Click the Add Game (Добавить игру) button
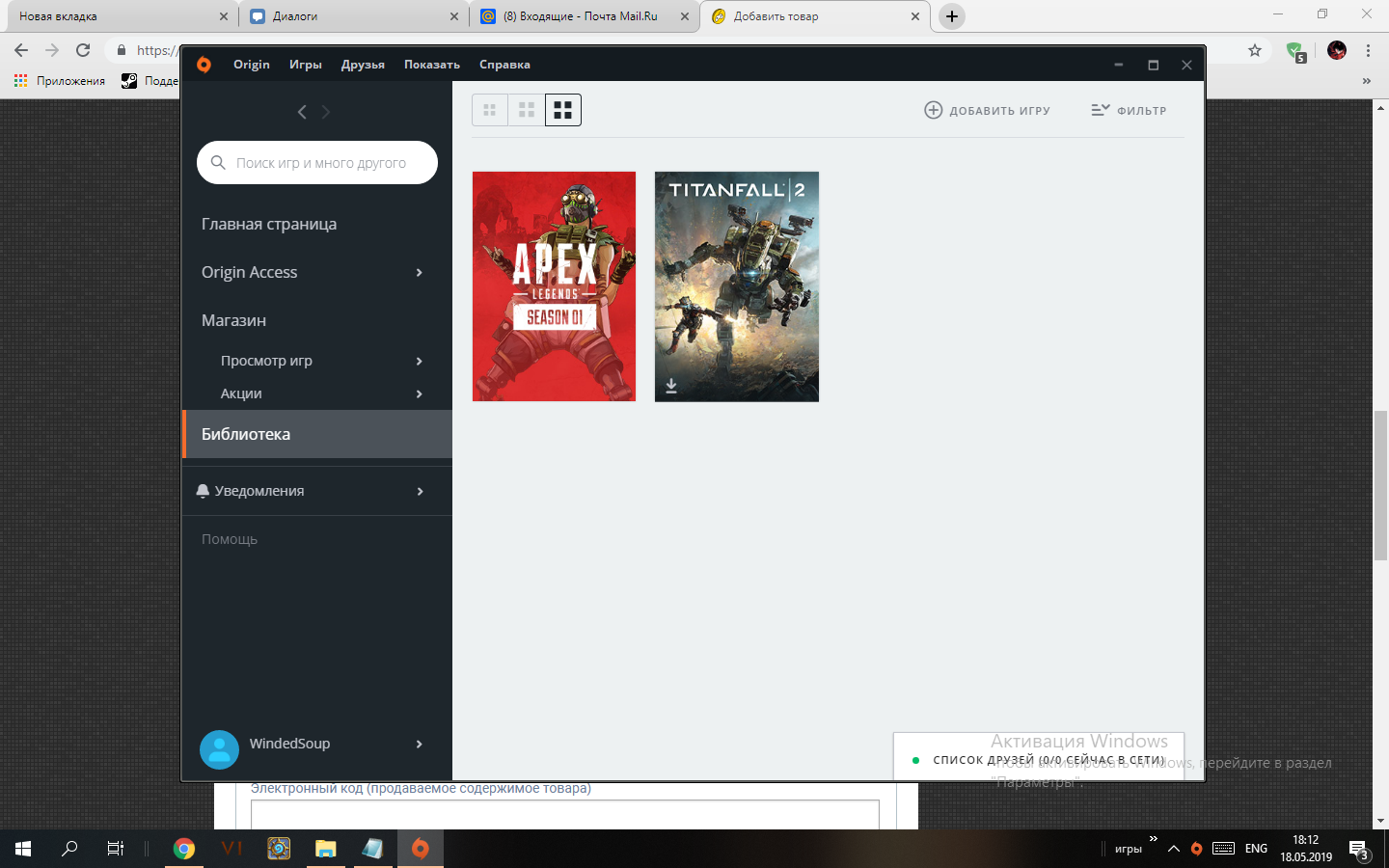 pyautogui.click(x=988, y=110)
